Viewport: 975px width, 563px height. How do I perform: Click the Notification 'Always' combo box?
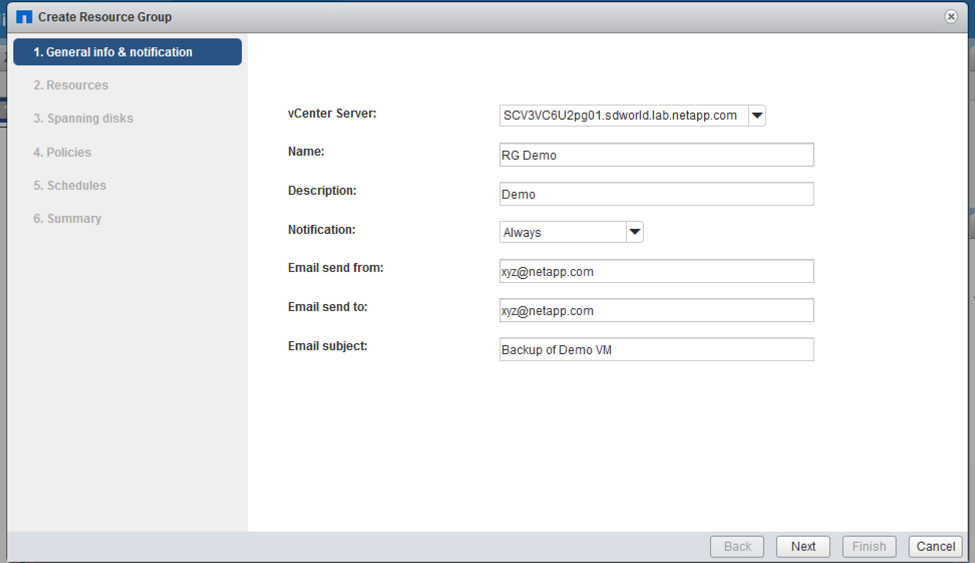(x=562, y=232)
